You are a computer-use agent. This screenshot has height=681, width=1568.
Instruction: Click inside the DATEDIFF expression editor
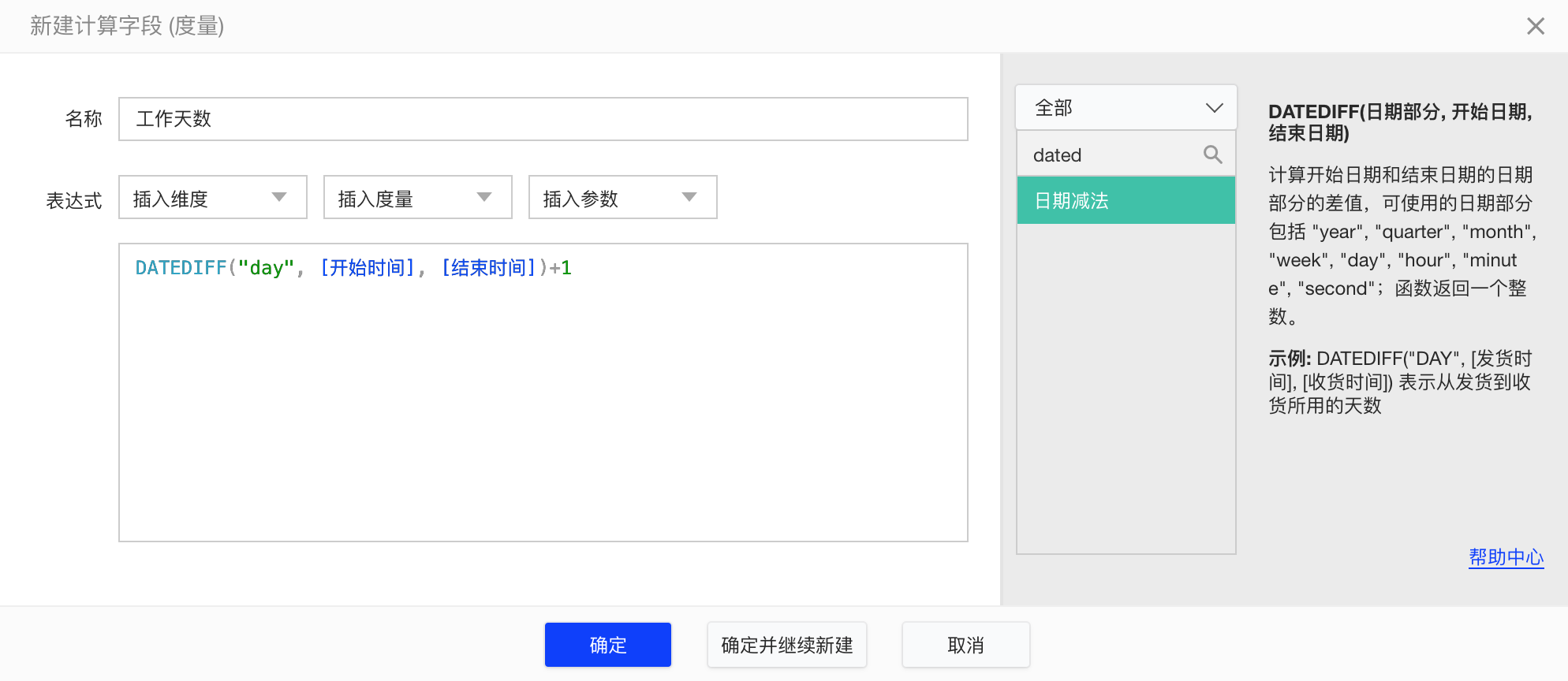click(x=543, y=393)
